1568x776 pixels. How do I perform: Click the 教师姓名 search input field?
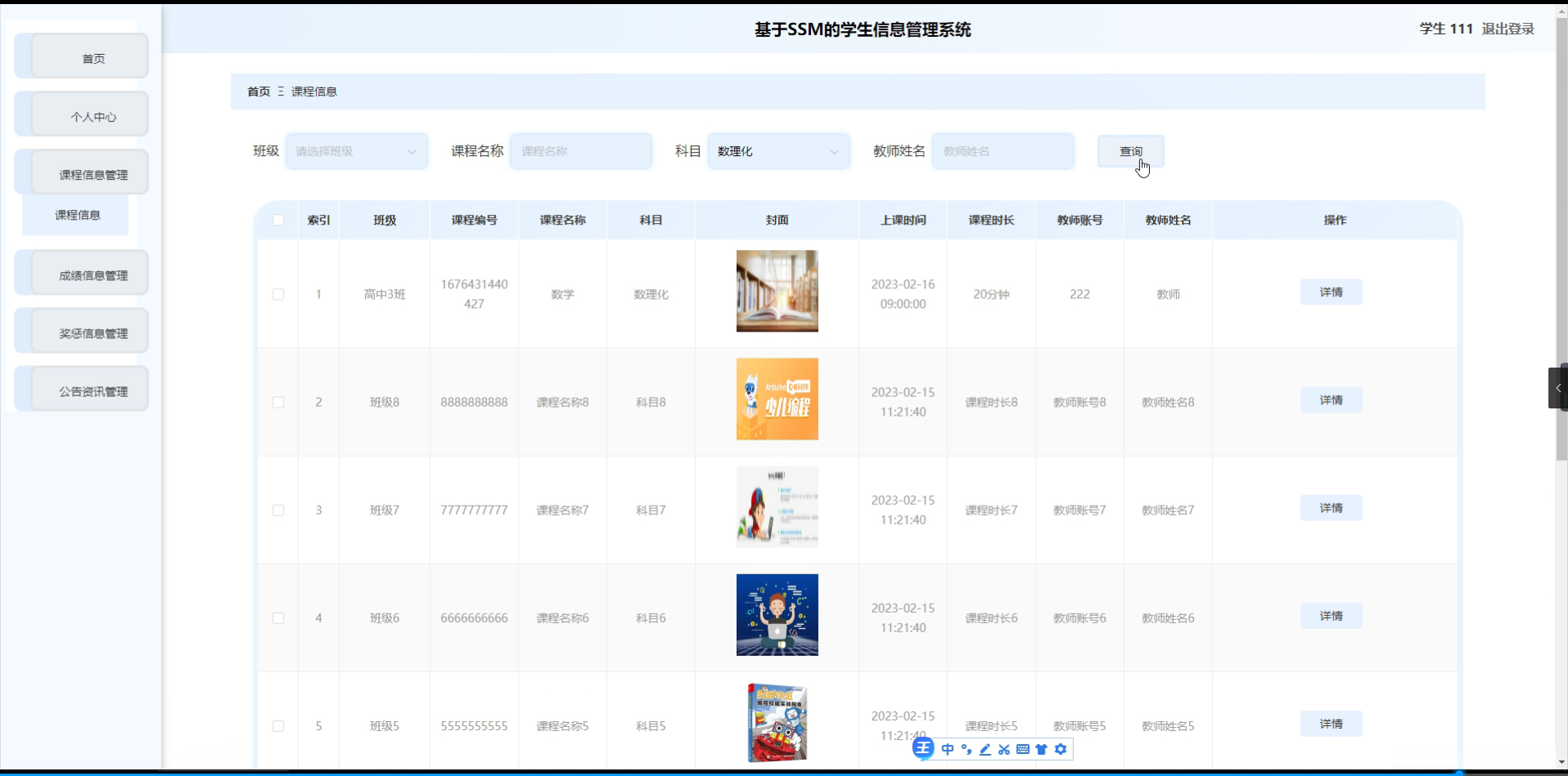pos(1004,151)
